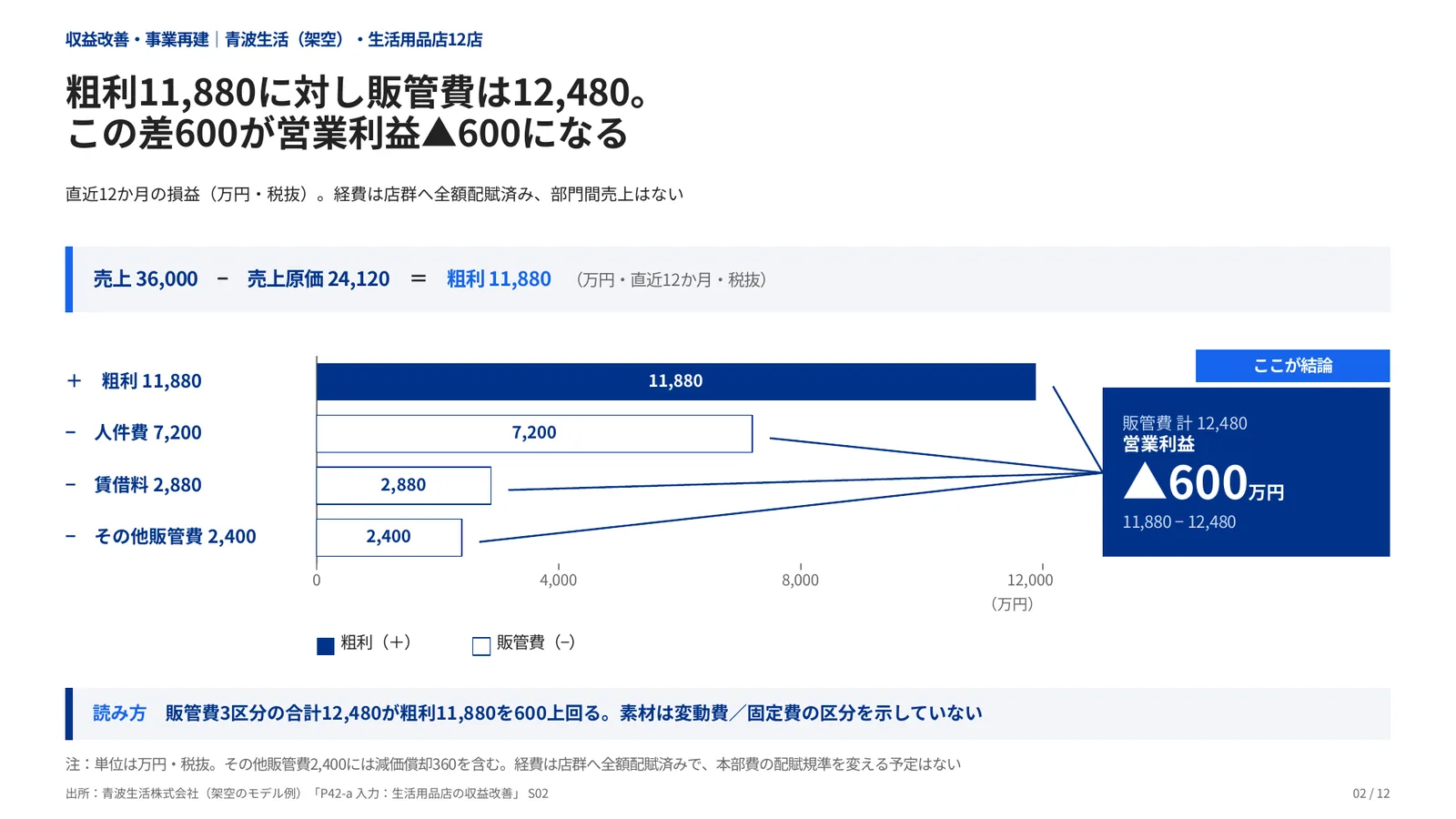Click the source line starting 出所：青波生活株式会社

pyautogui.click(x=308, y=794)
